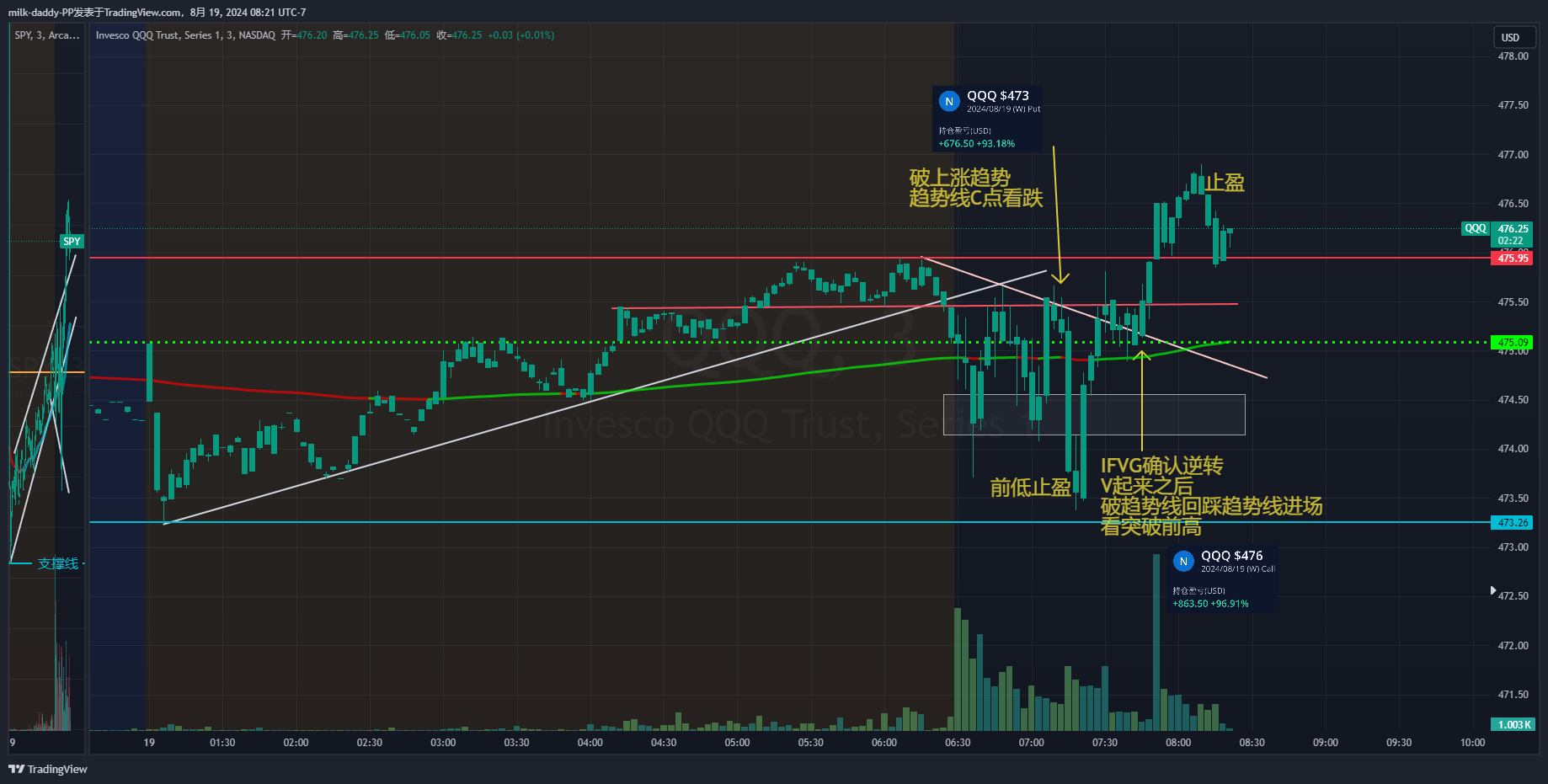The image size is (1548, 784).
Task: Select the green 475.09 price label
Action: point(1513,343)
